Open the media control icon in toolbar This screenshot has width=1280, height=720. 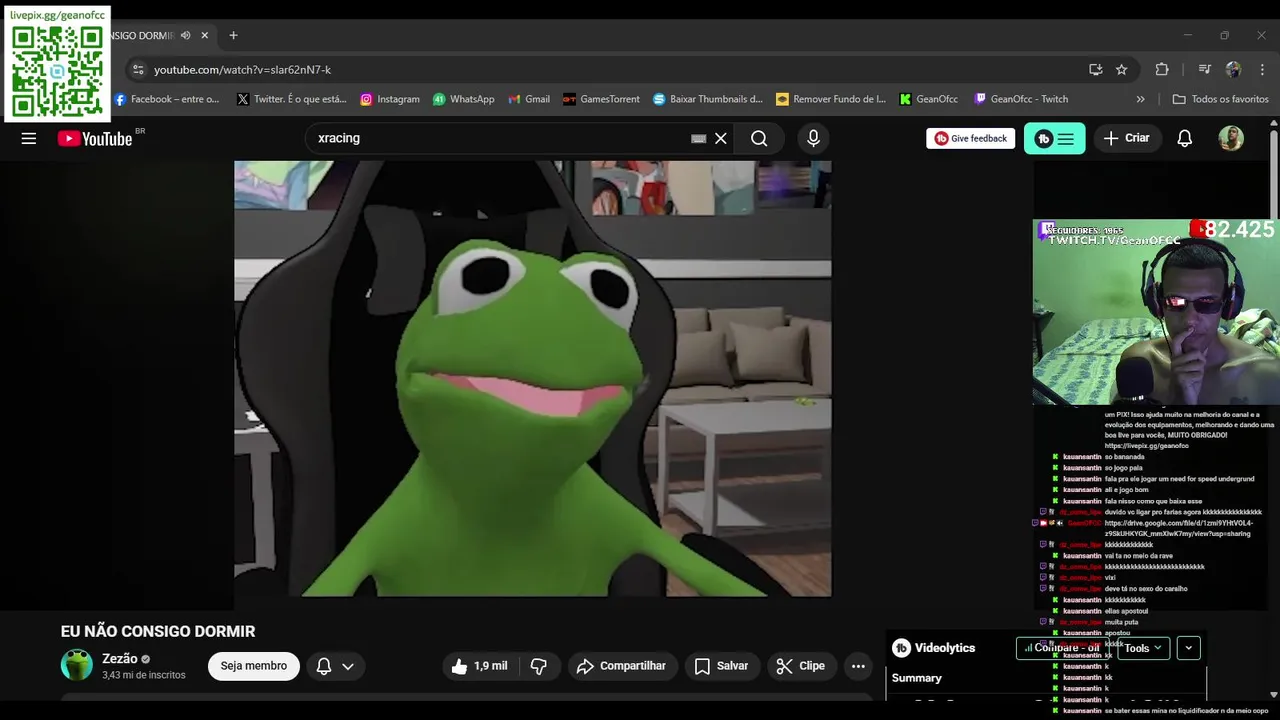pos(1204,69)
